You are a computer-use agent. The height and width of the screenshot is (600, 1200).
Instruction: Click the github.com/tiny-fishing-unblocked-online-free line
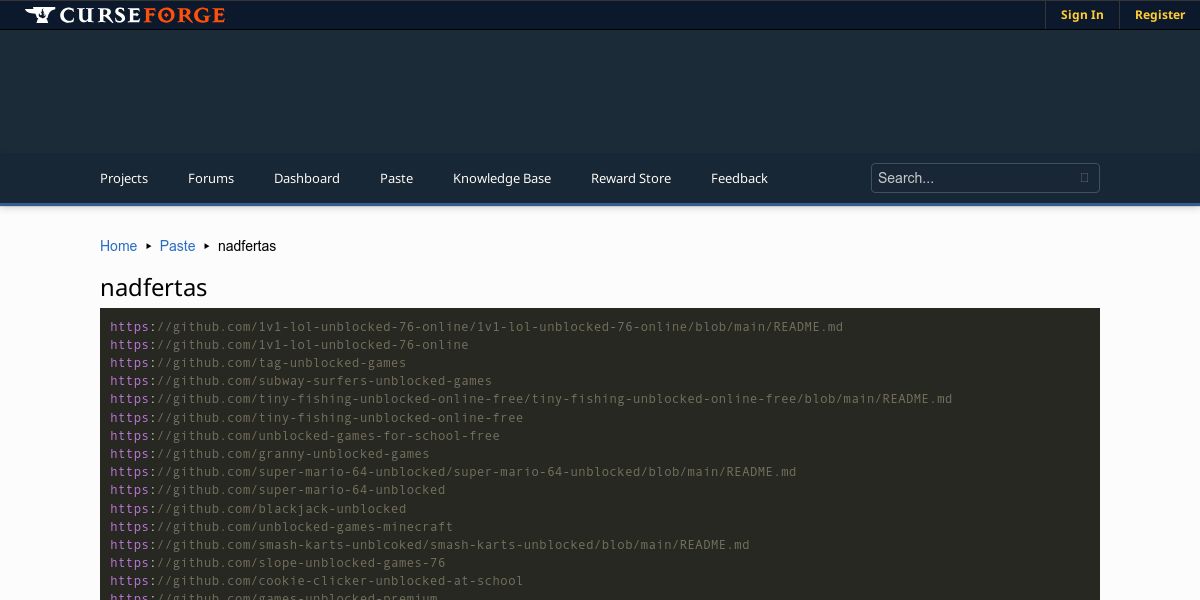pos(317,418)
